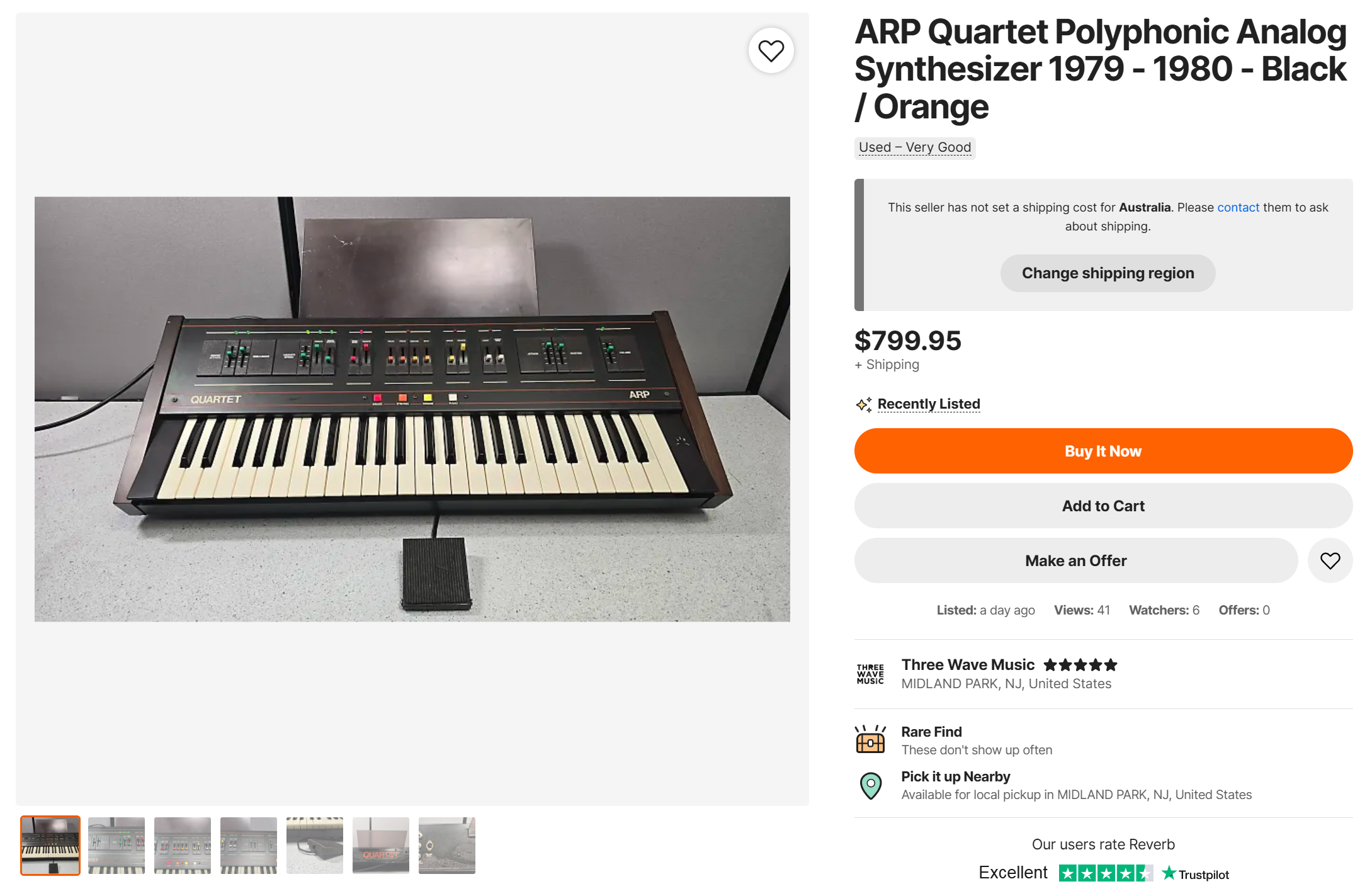Click the seller's five-star rating
This screenshot has width=1372, height=896.
point(1080,665)
